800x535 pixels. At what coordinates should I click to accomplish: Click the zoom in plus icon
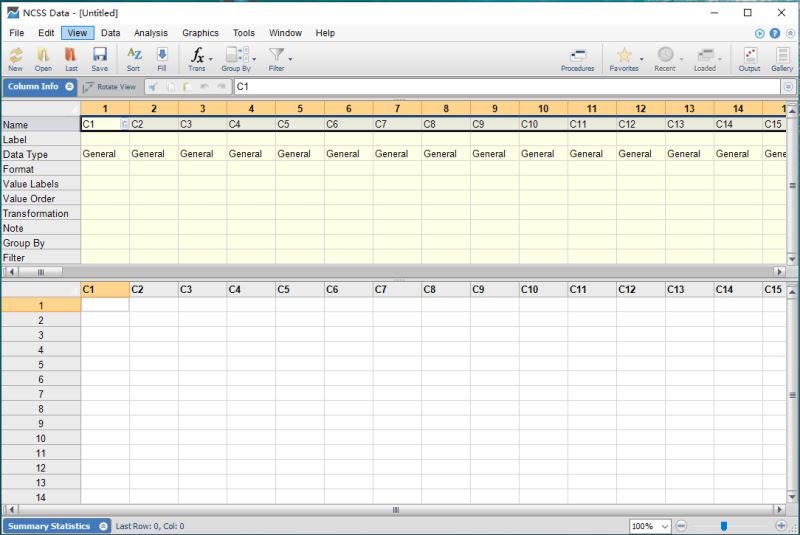[x=781, y=526]
